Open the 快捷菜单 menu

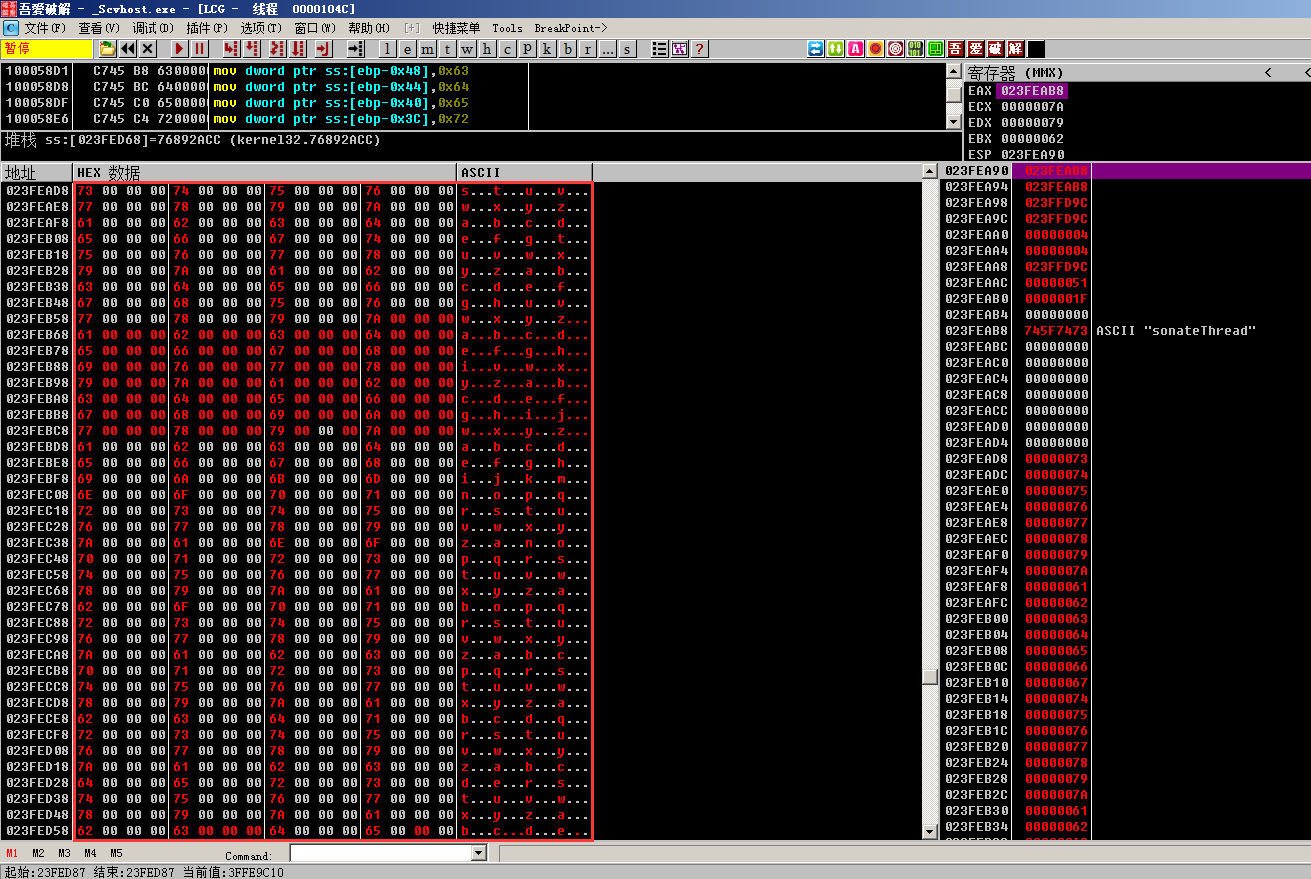click(x=456, y=28)
